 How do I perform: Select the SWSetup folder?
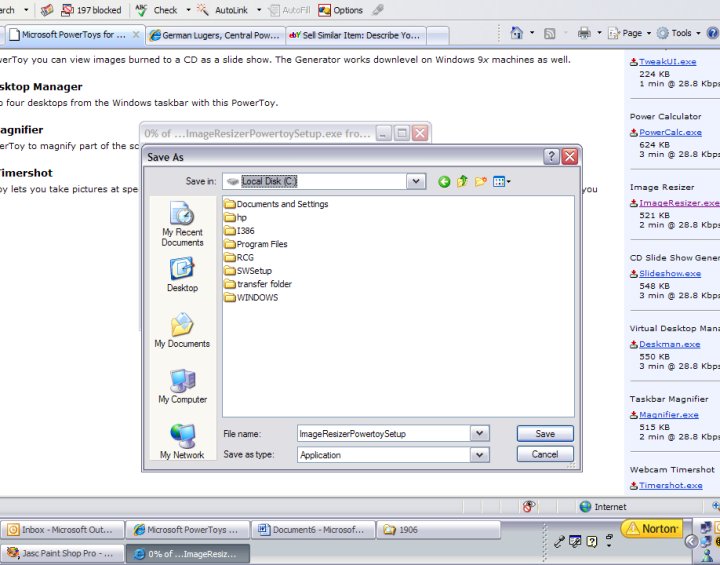click(x=248, y=271)
